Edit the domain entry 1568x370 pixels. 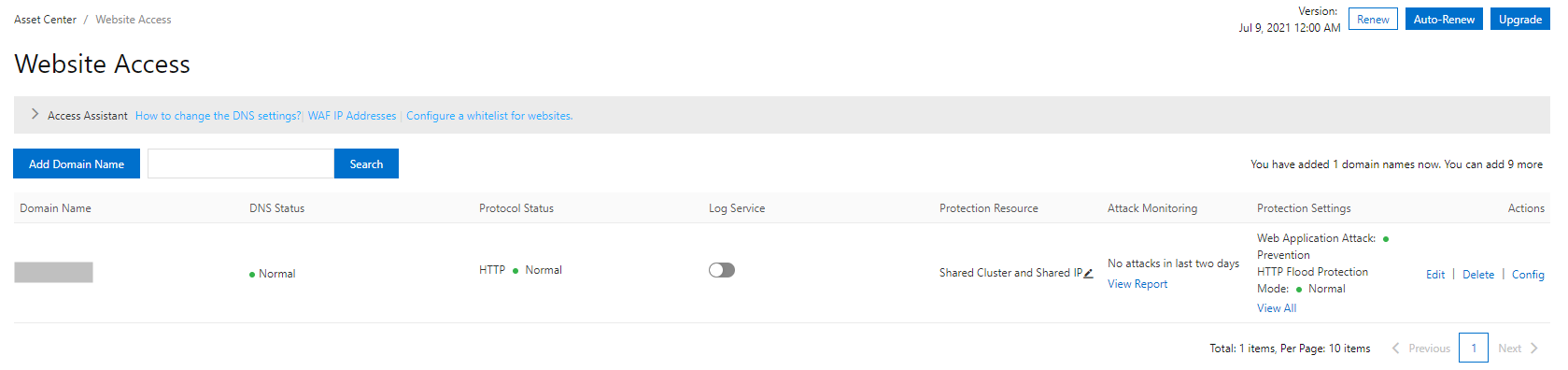tap(1435, 275)
